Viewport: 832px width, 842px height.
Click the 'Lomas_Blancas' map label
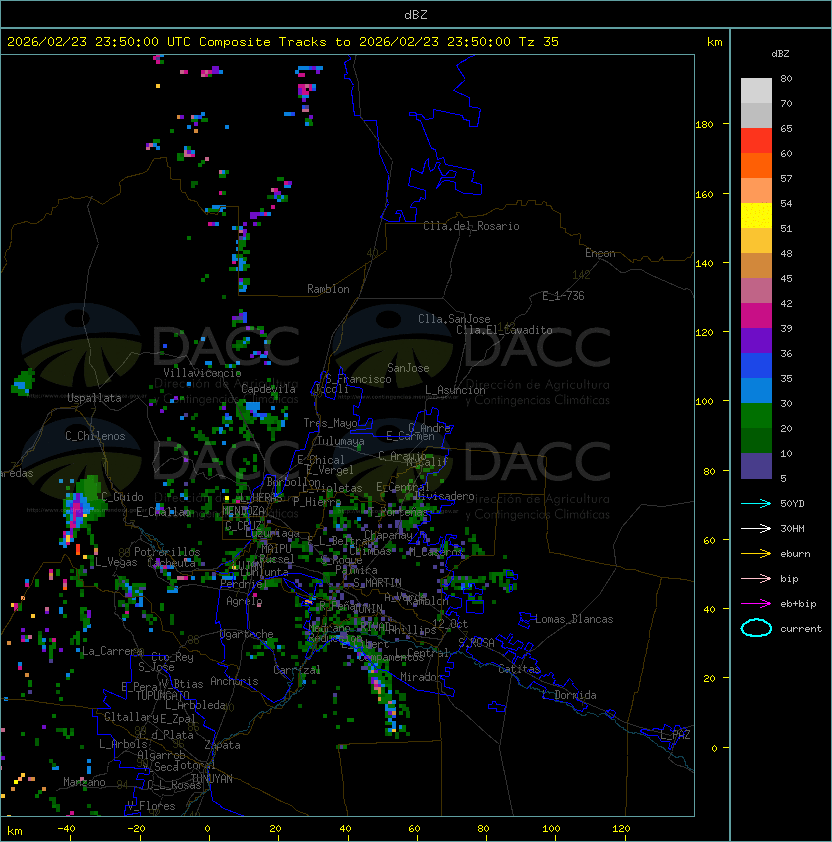574,619
